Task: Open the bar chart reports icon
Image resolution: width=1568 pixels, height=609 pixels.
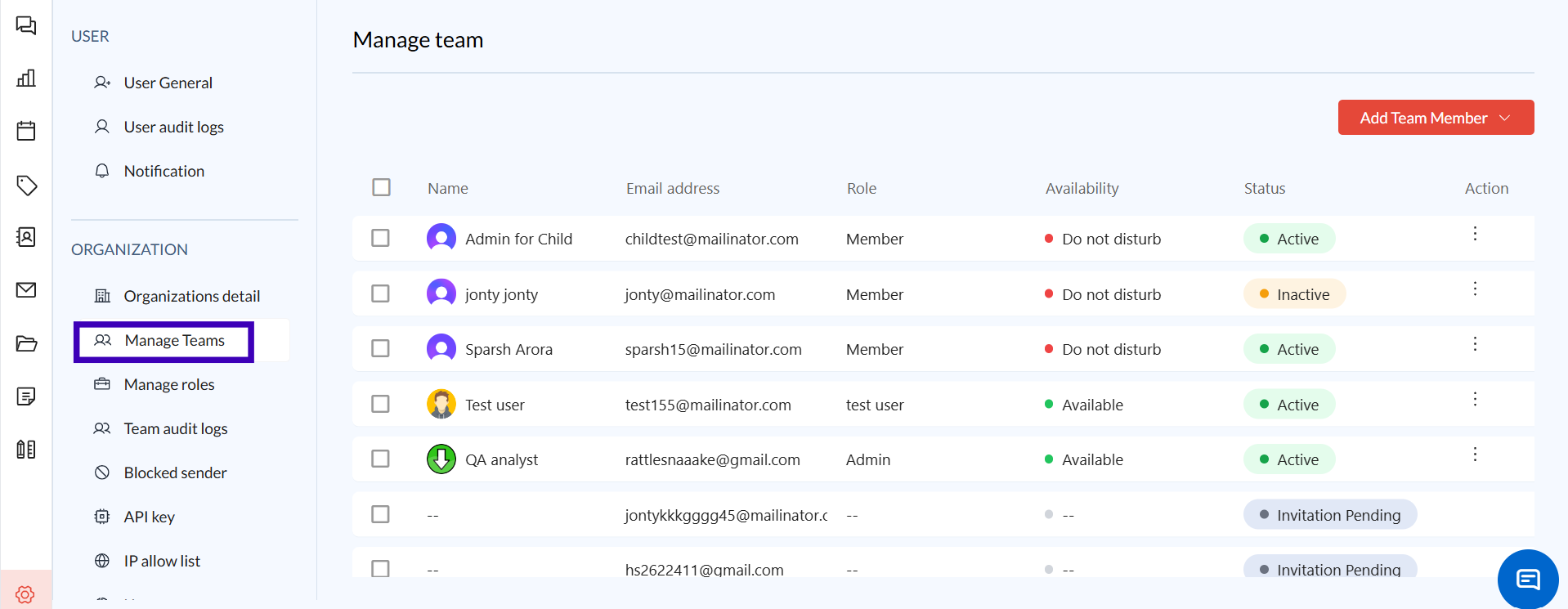Action: (x=26, y=78)
